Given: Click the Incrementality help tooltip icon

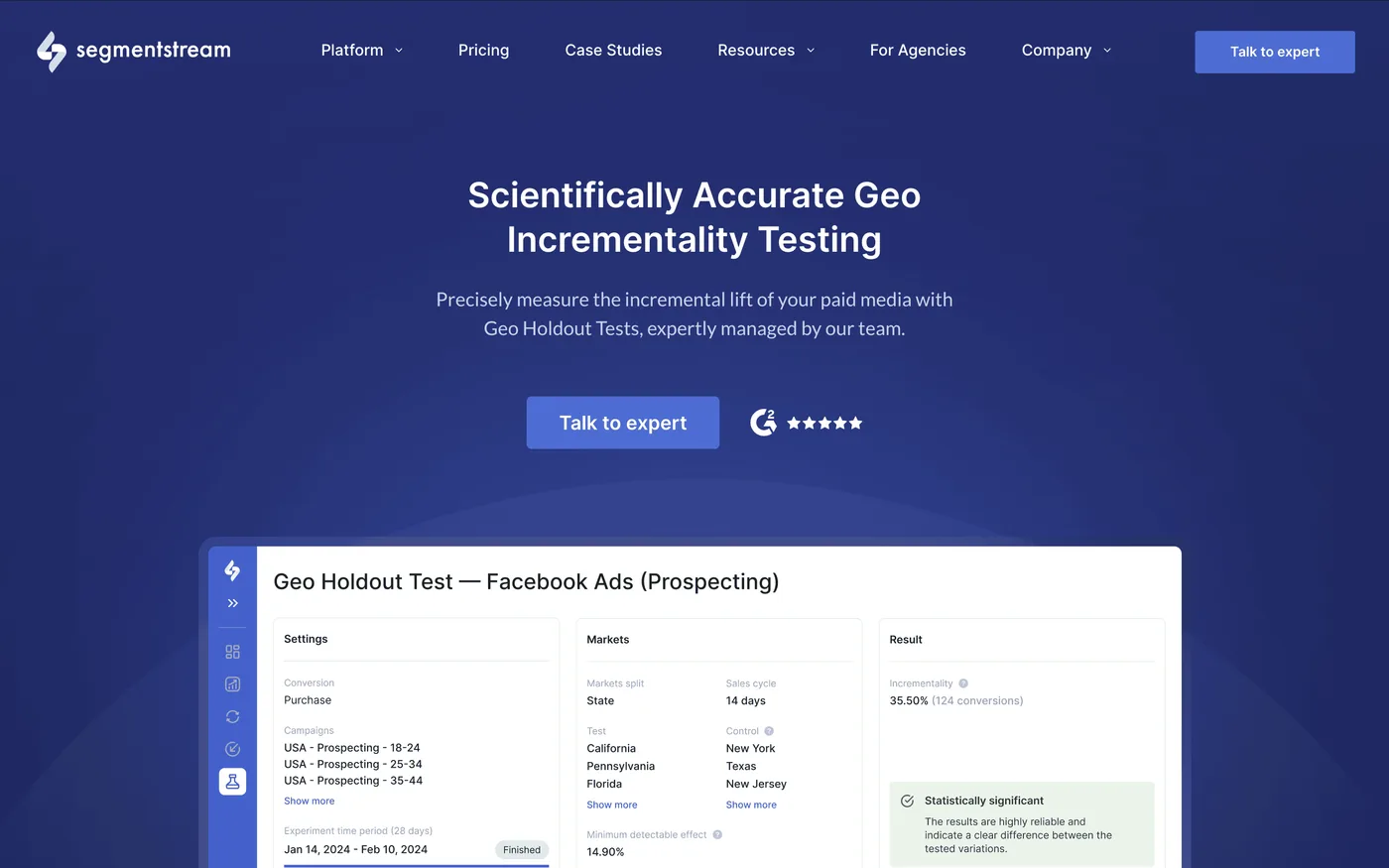Looking at the screenshot, I should (963, 683).
